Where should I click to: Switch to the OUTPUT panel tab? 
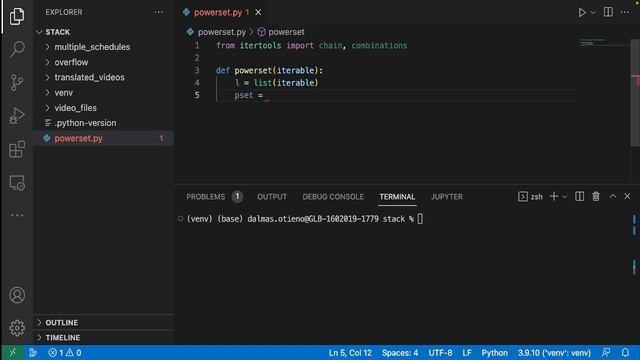point(272,197)
